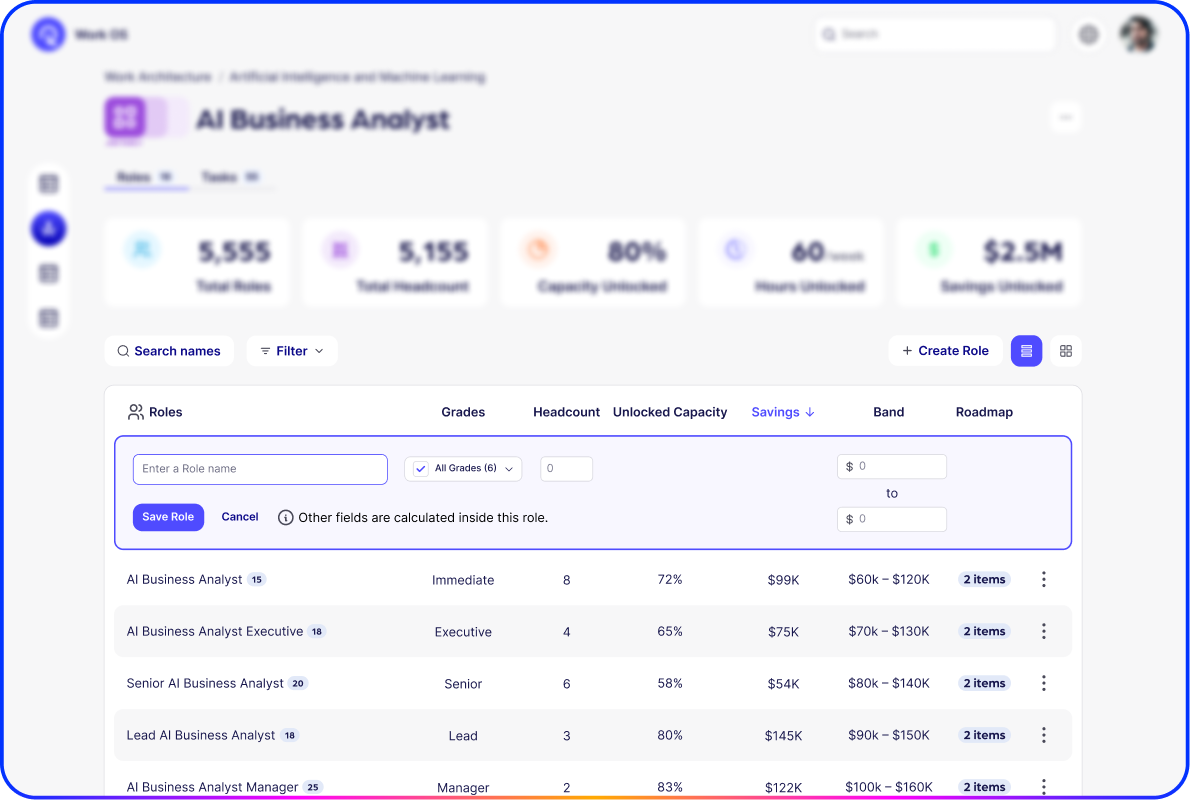Click the Work OS logo

pyautogui.click(x=48, y=34)
